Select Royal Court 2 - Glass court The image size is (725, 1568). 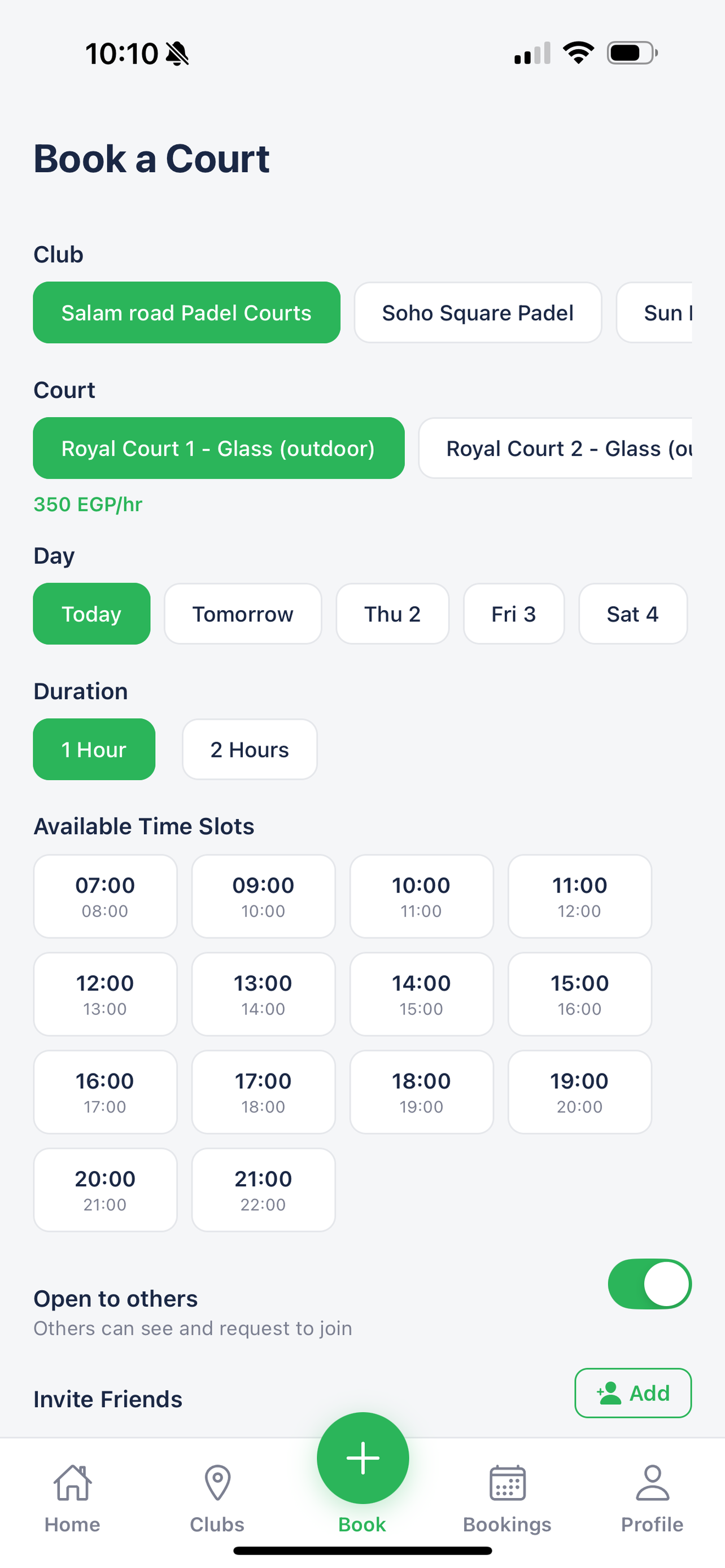pyautogui.click(x=555, y=448)
